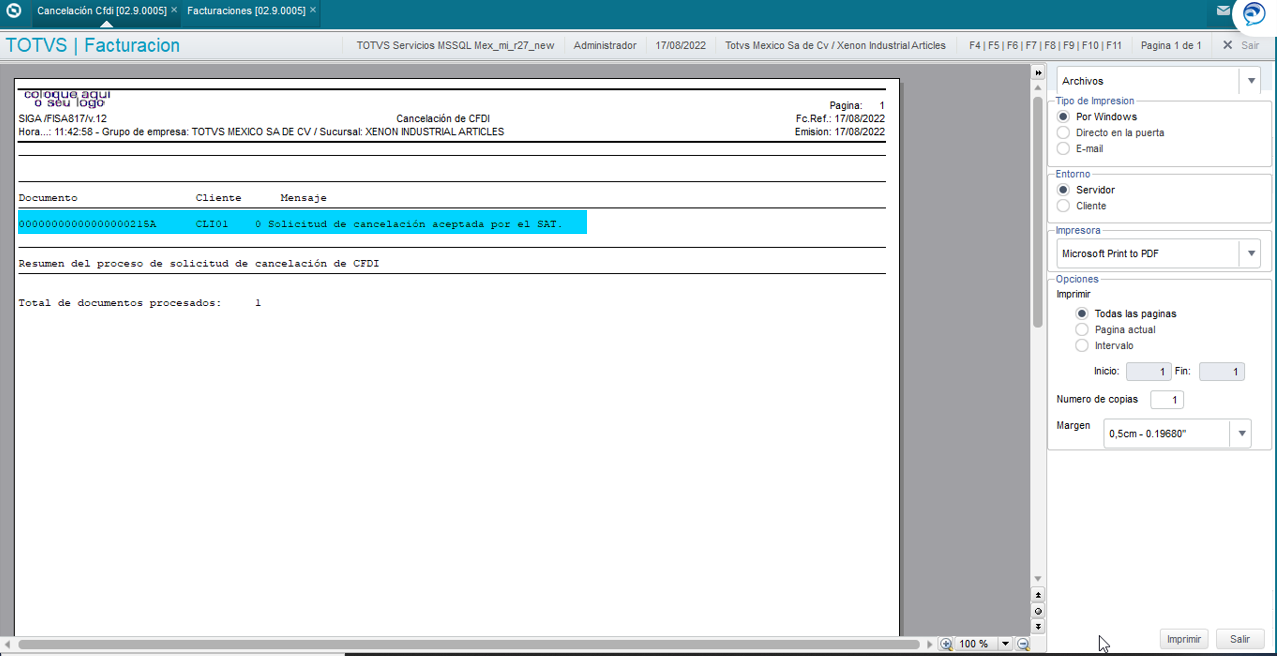1277x656 pixels.
Task: Click the horizontal scrollbar right arrow
Action: pyautogui.click(x=930, y=644)
